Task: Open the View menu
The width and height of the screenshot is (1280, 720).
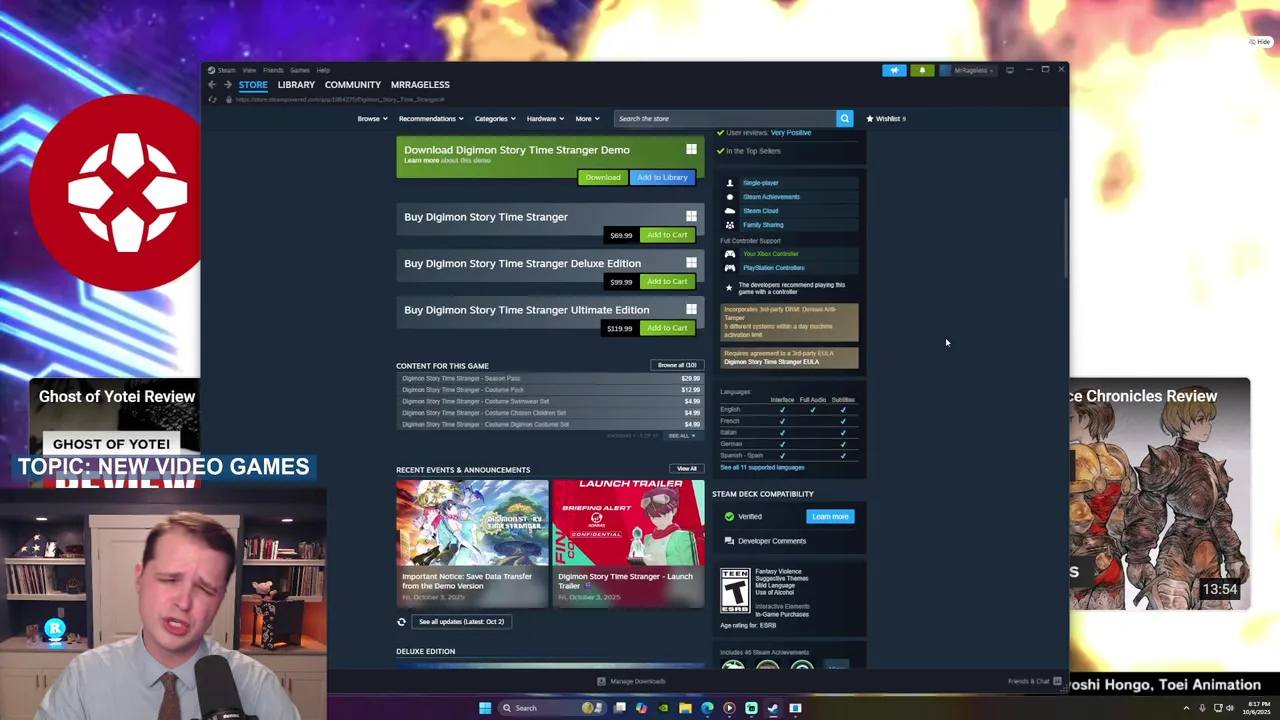Action: point(249,70)
